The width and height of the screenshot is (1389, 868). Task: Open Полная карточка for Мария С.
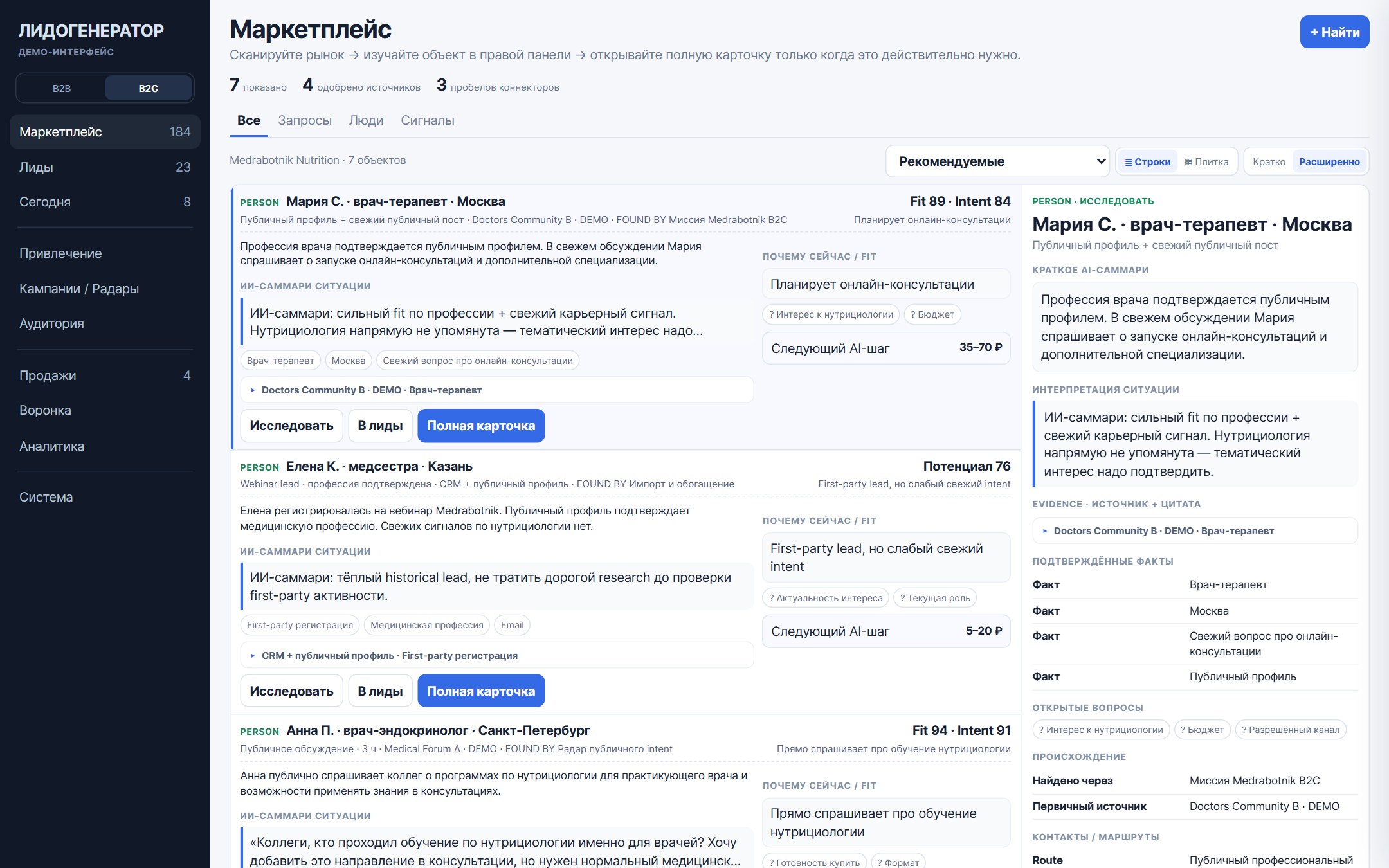(x=481, y=426)
